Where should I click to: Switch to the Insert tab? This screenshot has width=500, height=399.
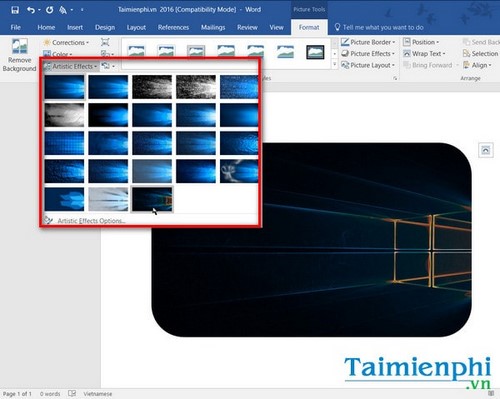pyautogui.click(x=75, y=27)
